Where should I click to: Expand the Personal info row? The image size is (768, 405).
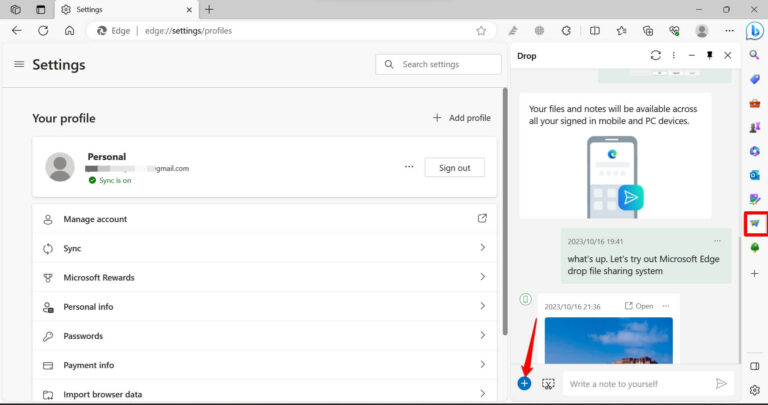[x=264, y=307]
